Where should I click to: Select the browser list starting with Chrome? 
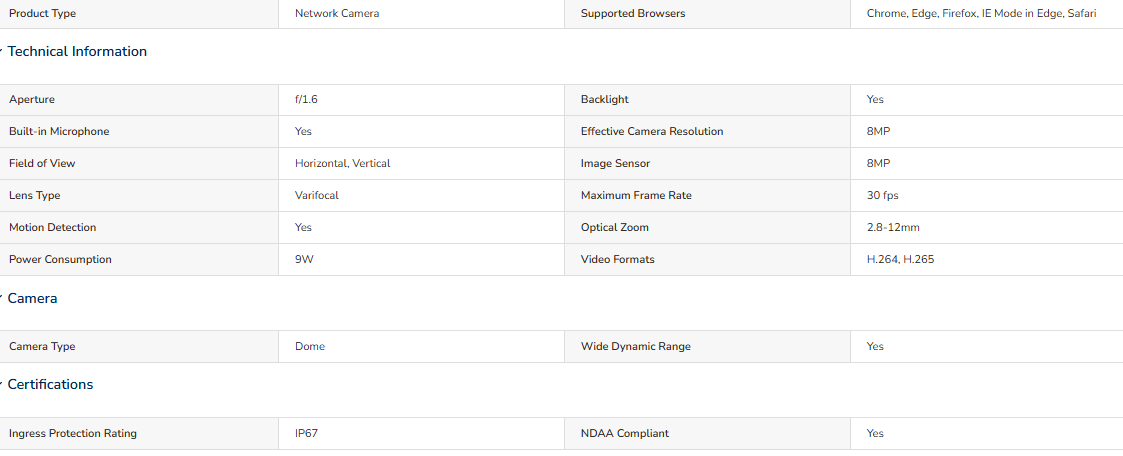pyautogui.click(x=981, y=14)
